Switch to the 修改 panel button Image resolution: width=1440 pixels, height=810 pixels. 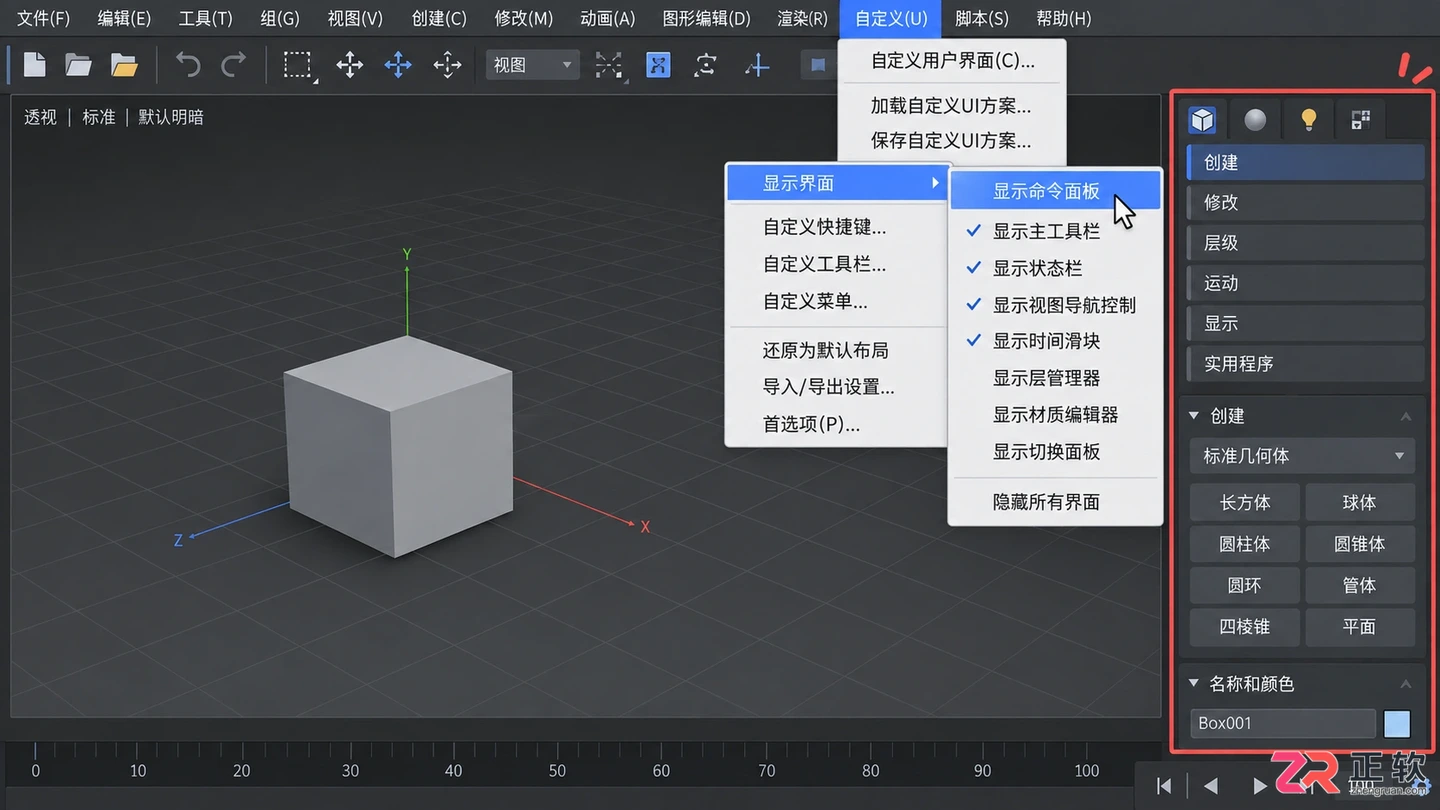tap(1306, 202)
